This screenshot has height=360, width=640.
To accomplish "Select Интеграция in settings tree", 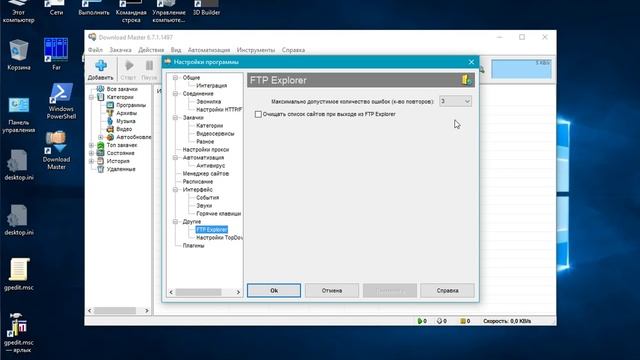I will pos(211,86).
